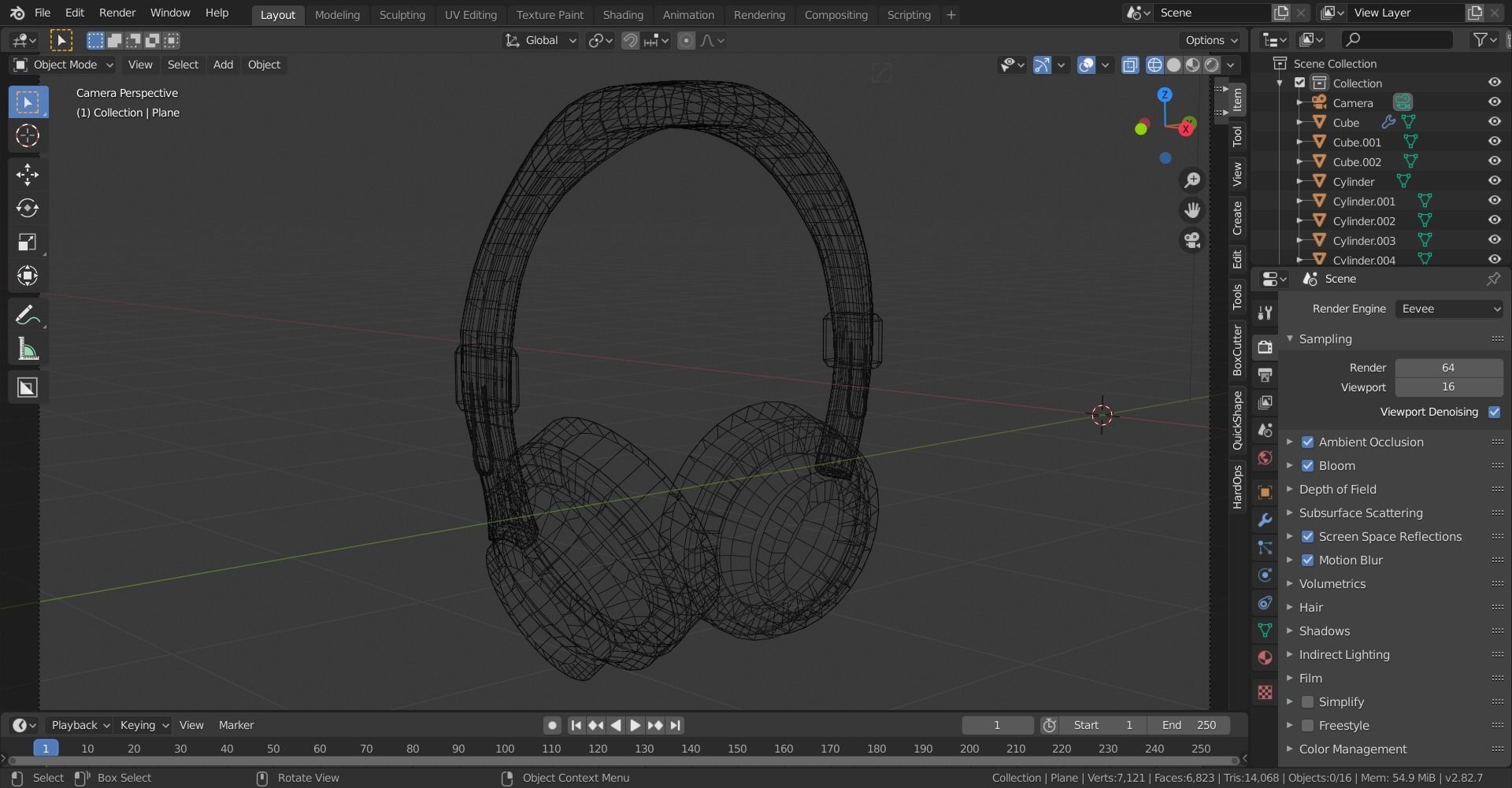
Task: Click the current frame number field
Action: pos(997,725)
